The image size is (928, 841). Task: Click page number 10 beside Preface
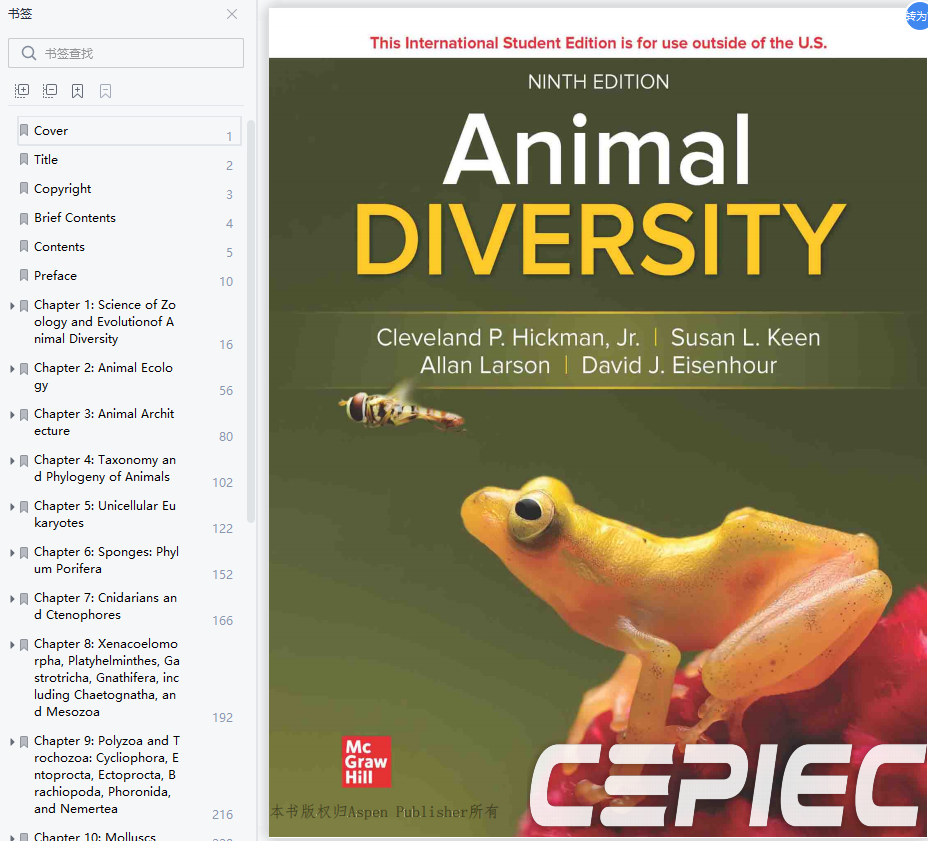point(226,282)
